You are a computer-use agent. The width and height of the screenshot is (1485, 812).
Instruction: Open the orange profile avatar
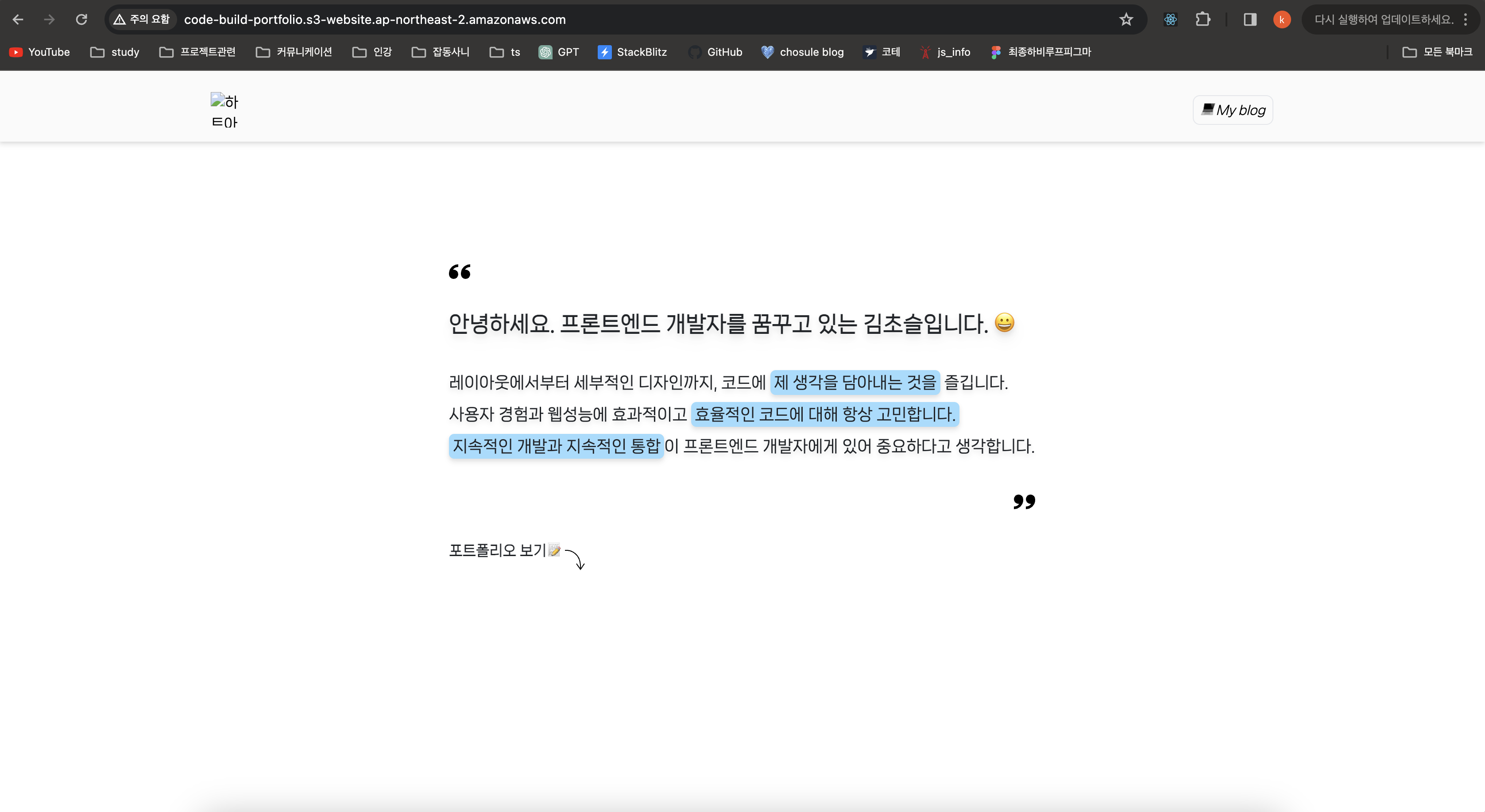(x=1281, y=19)
